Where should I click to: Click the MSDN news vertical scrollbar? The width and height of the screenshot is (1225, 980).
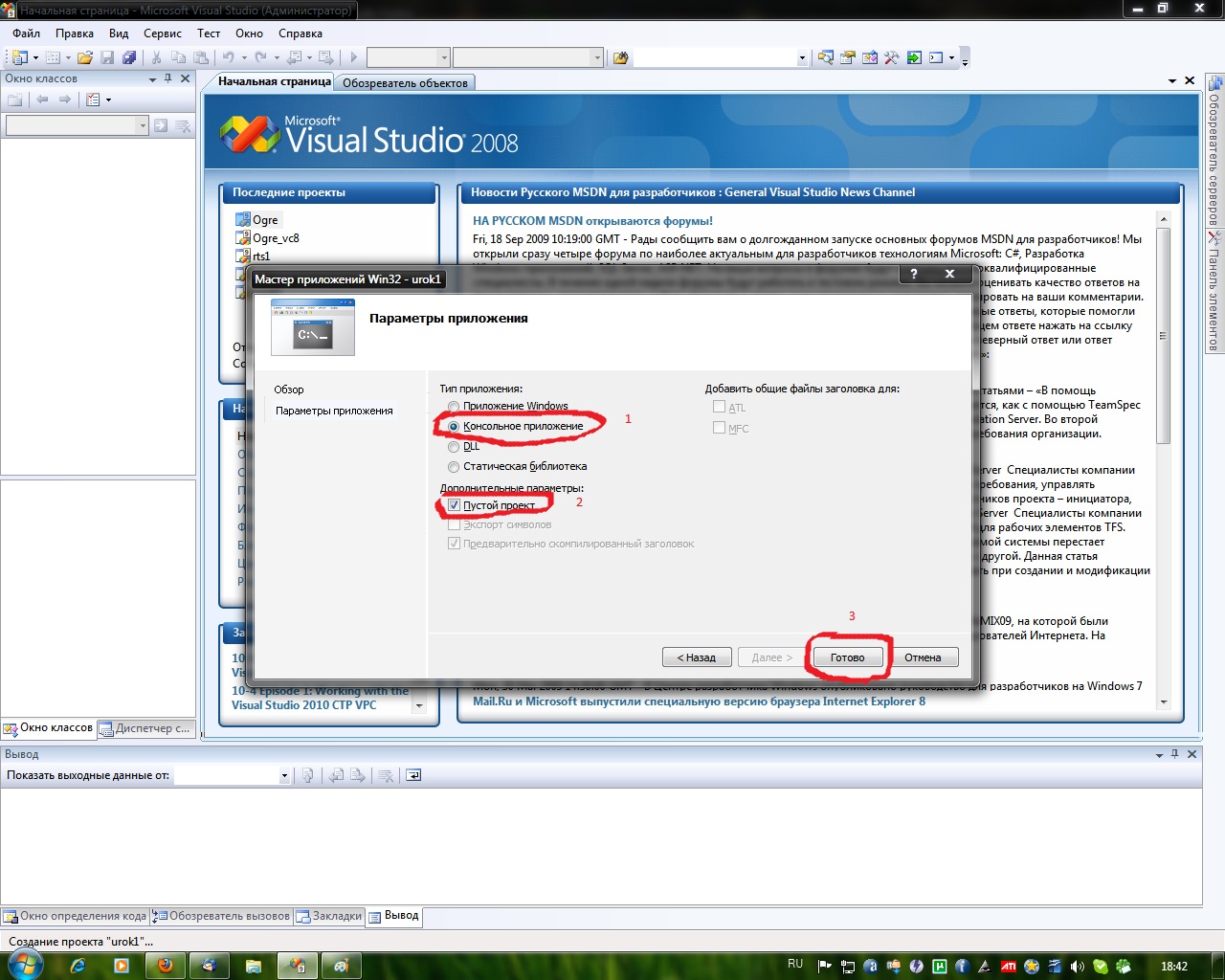pos(1164,459)
